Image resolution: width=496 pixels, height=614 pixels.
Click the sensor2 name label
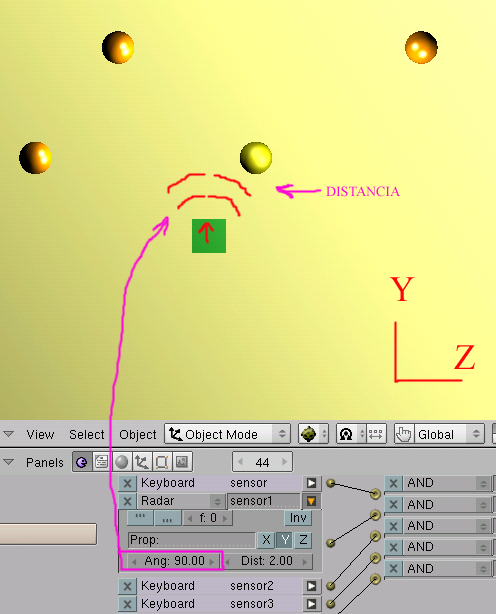pyautogui.click(x=251, y=586)
